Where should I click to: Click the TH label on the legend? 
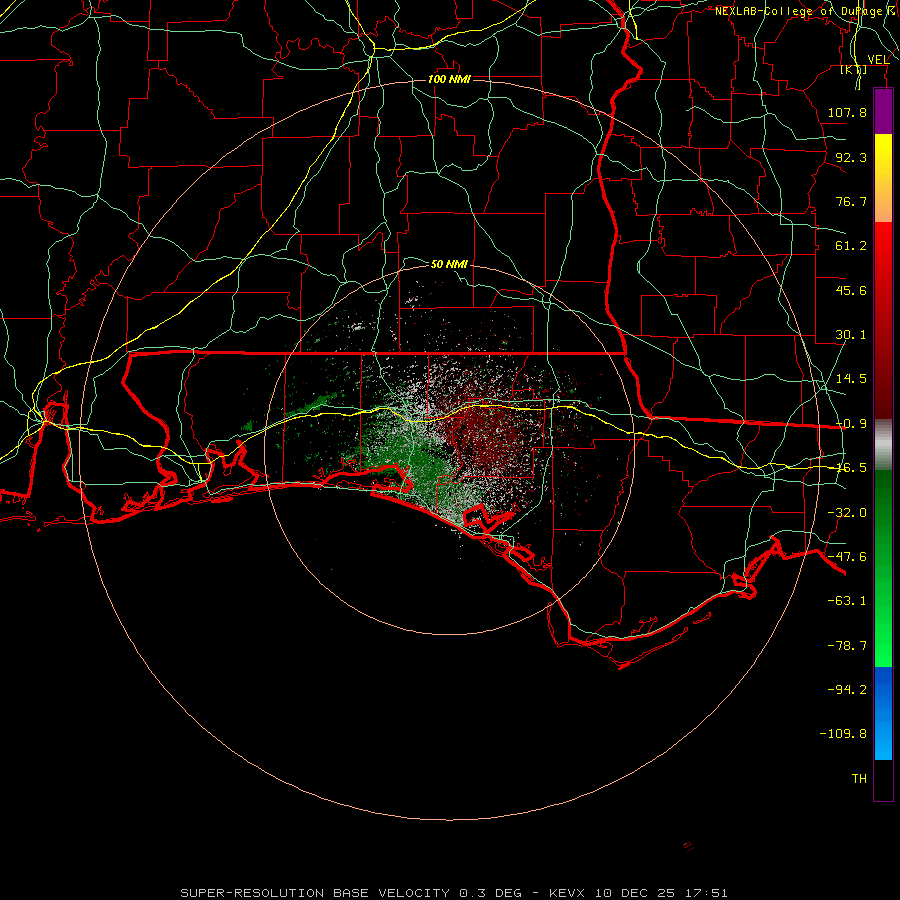[859, 779]
